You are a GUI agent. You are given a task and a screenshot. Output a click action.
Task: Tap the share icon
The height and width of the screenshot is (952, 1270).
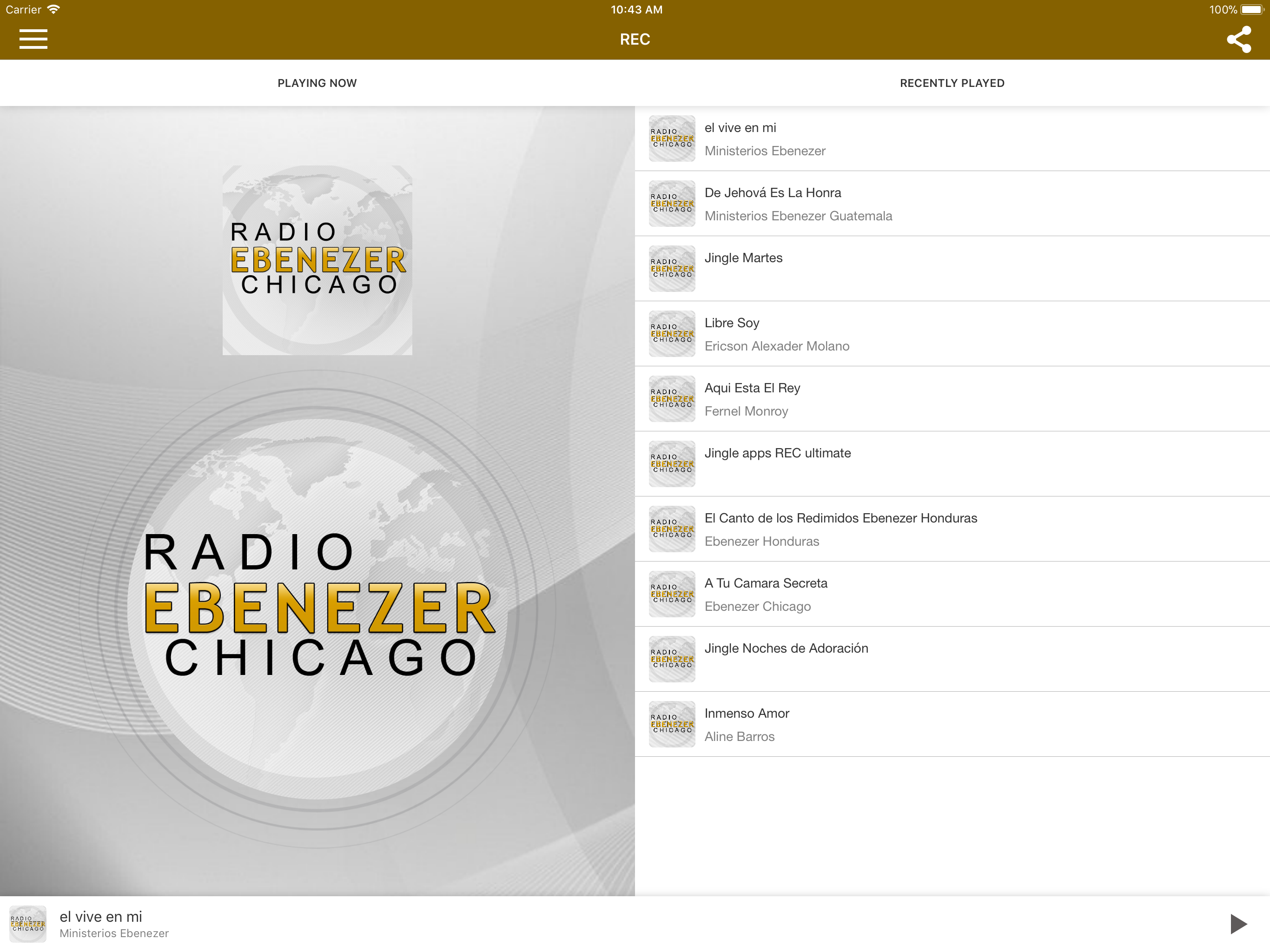coord(1238,39)
